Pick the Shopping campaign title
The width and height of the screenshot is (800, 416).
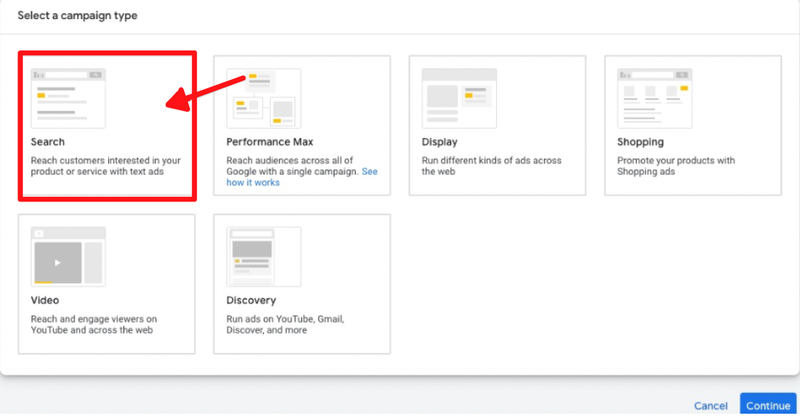640,143
